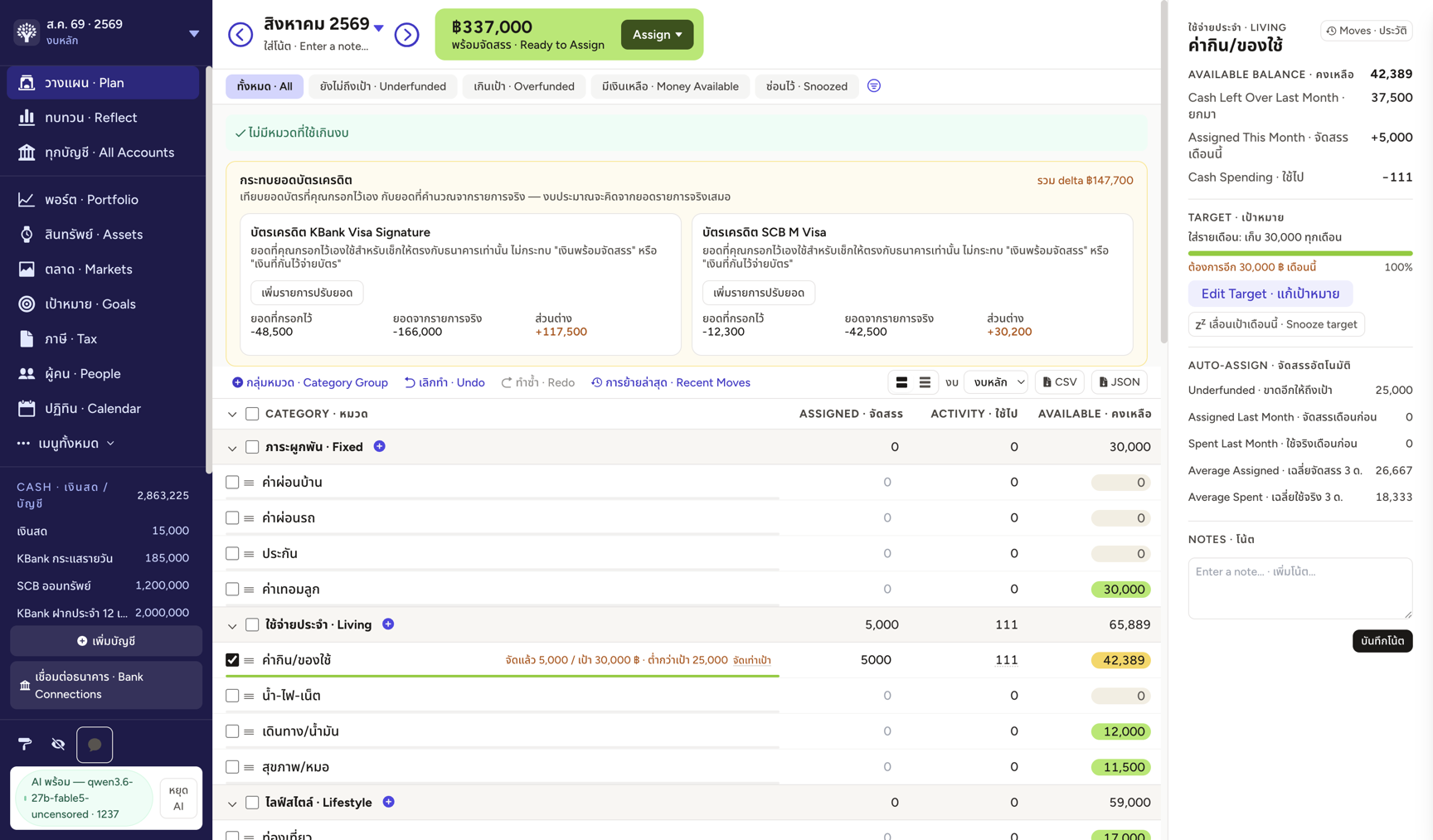Image resolution: width=1433 pixels, height=840 pixels.
Task: Toggle select-all category checkbox
Action: (x=252, y=414)
